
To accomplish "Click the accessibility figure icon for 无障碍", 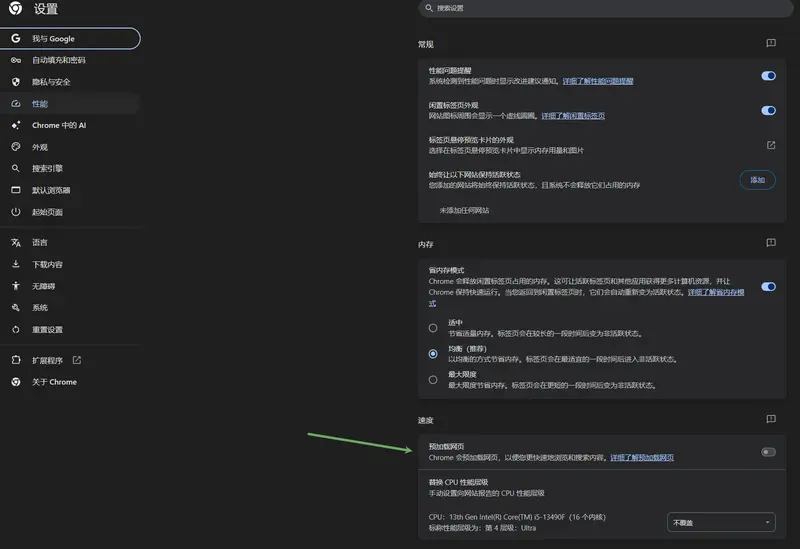I will [16, 286].
